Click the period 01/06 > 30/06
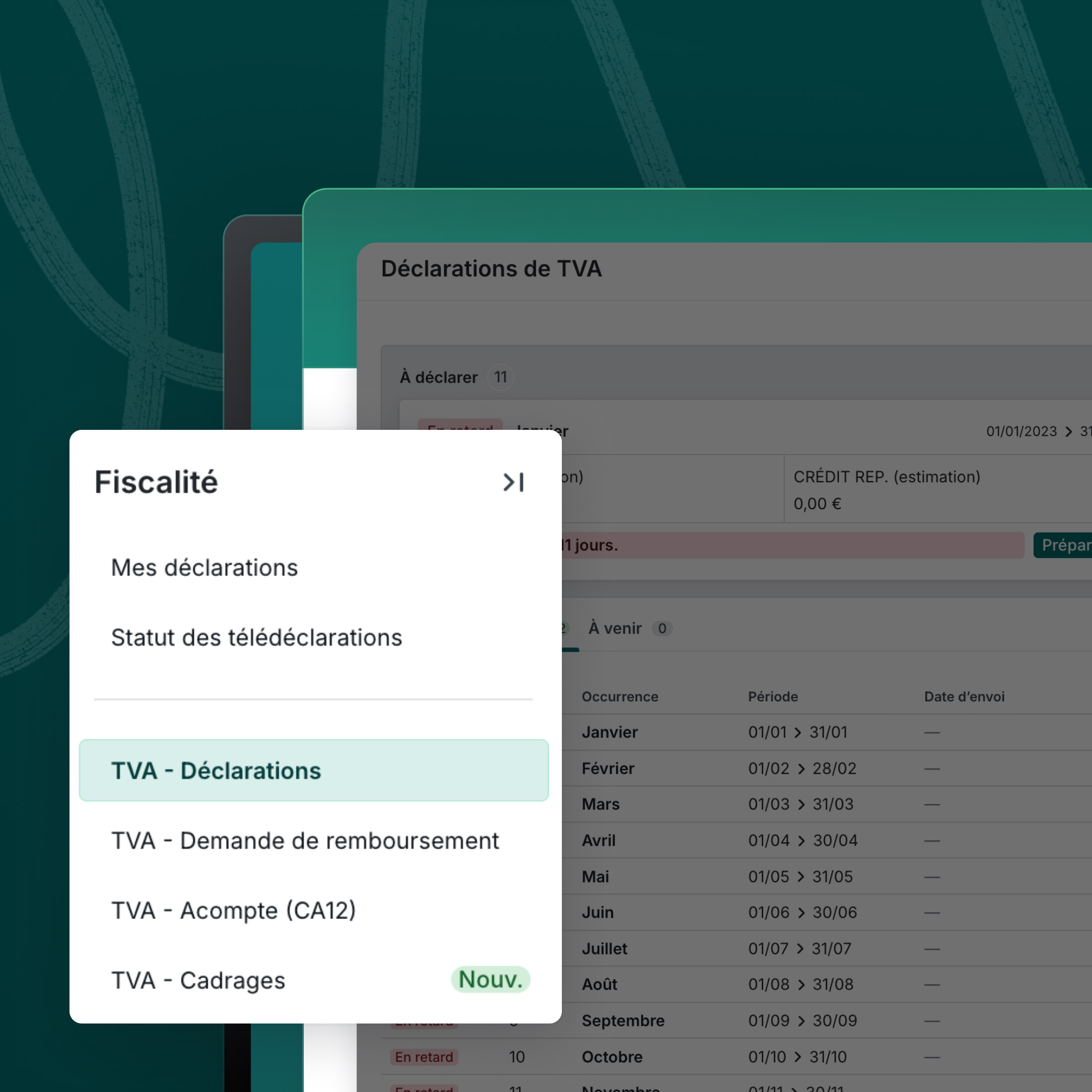 click(x=803, y=912)
